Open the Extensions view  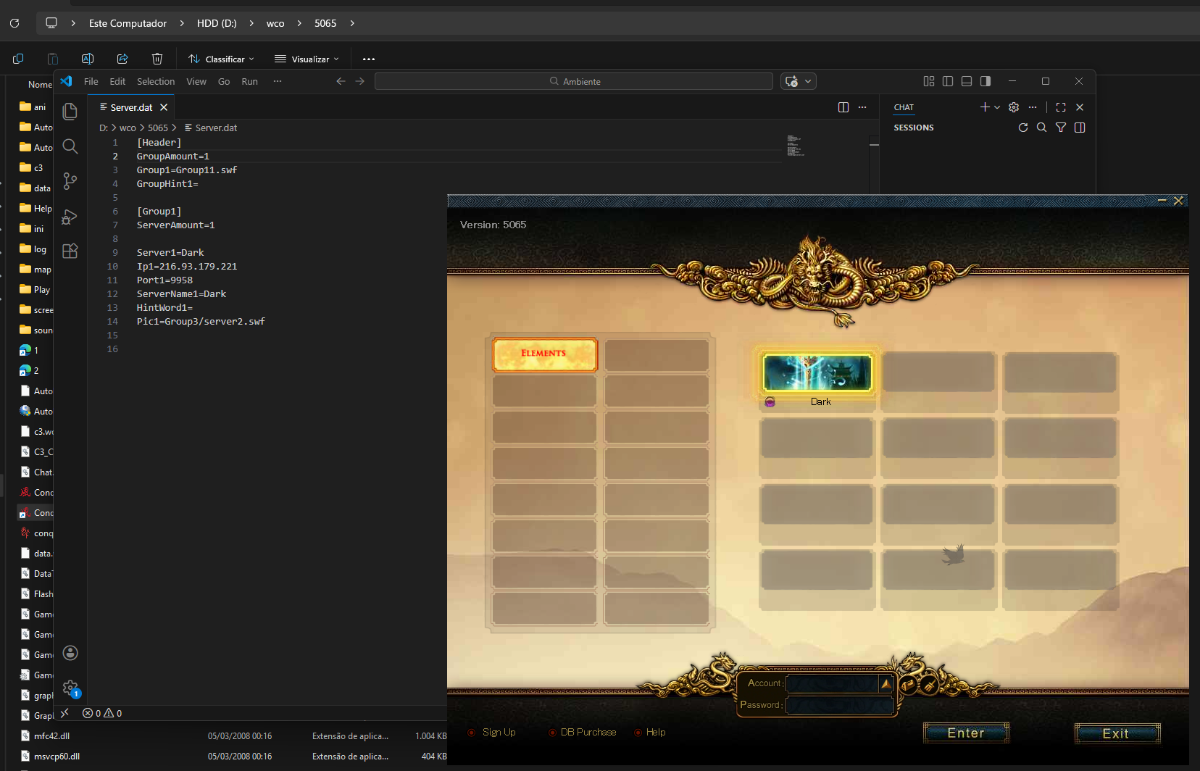click(x=70, y=251)
